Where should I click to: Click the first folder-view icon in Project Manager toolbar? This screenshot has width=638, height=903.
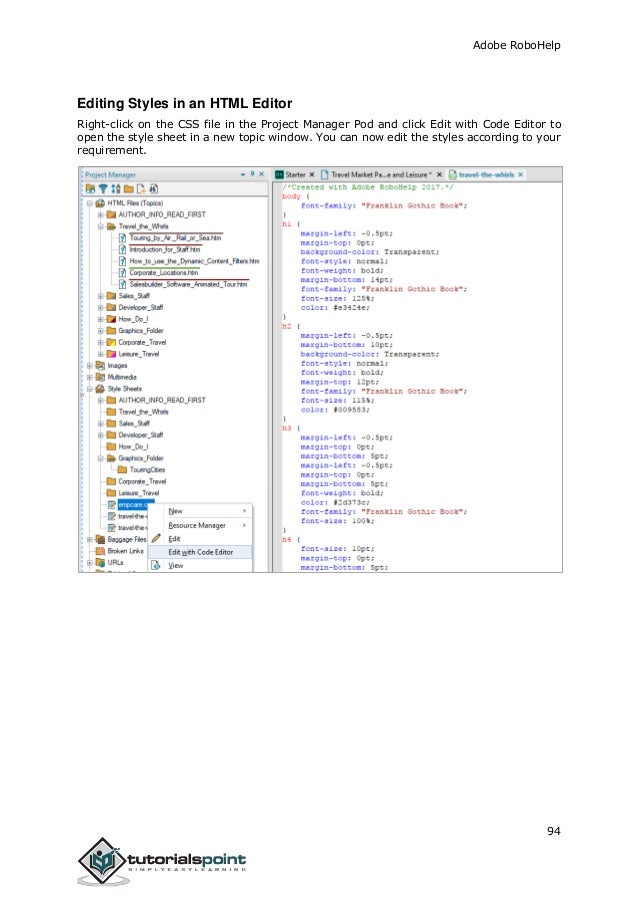click(90, 189)
